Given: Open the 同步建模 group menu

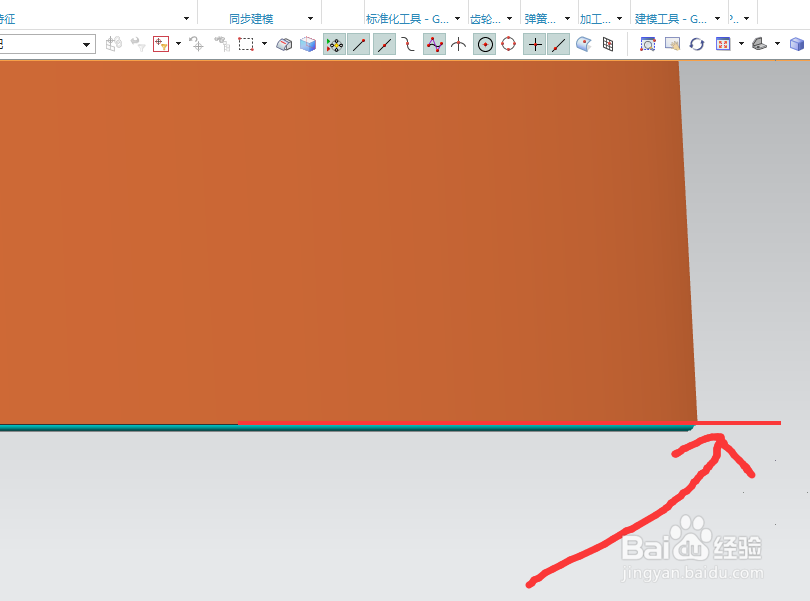Looking at the screenshot, I should 251,19.
